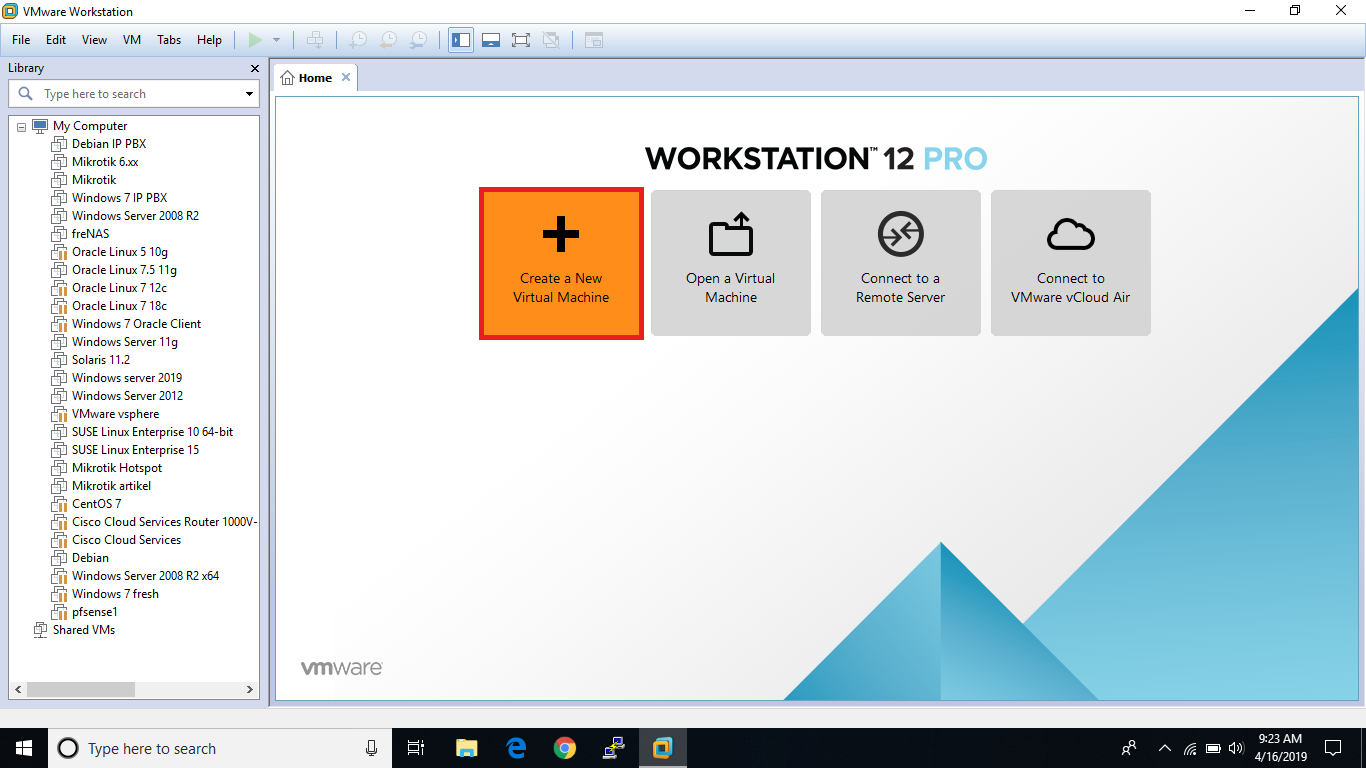Click Create a New Virtual Machine
Image resolution: width=1366 pixels, height=768 pixels.
click(560, 263)
